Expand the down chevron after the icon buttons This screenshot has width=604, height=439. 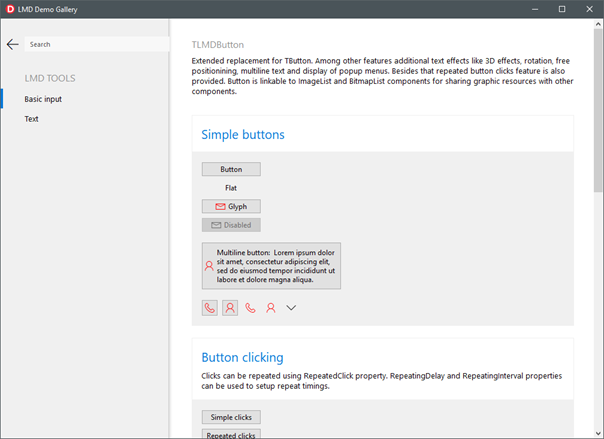tap(291, 308)
